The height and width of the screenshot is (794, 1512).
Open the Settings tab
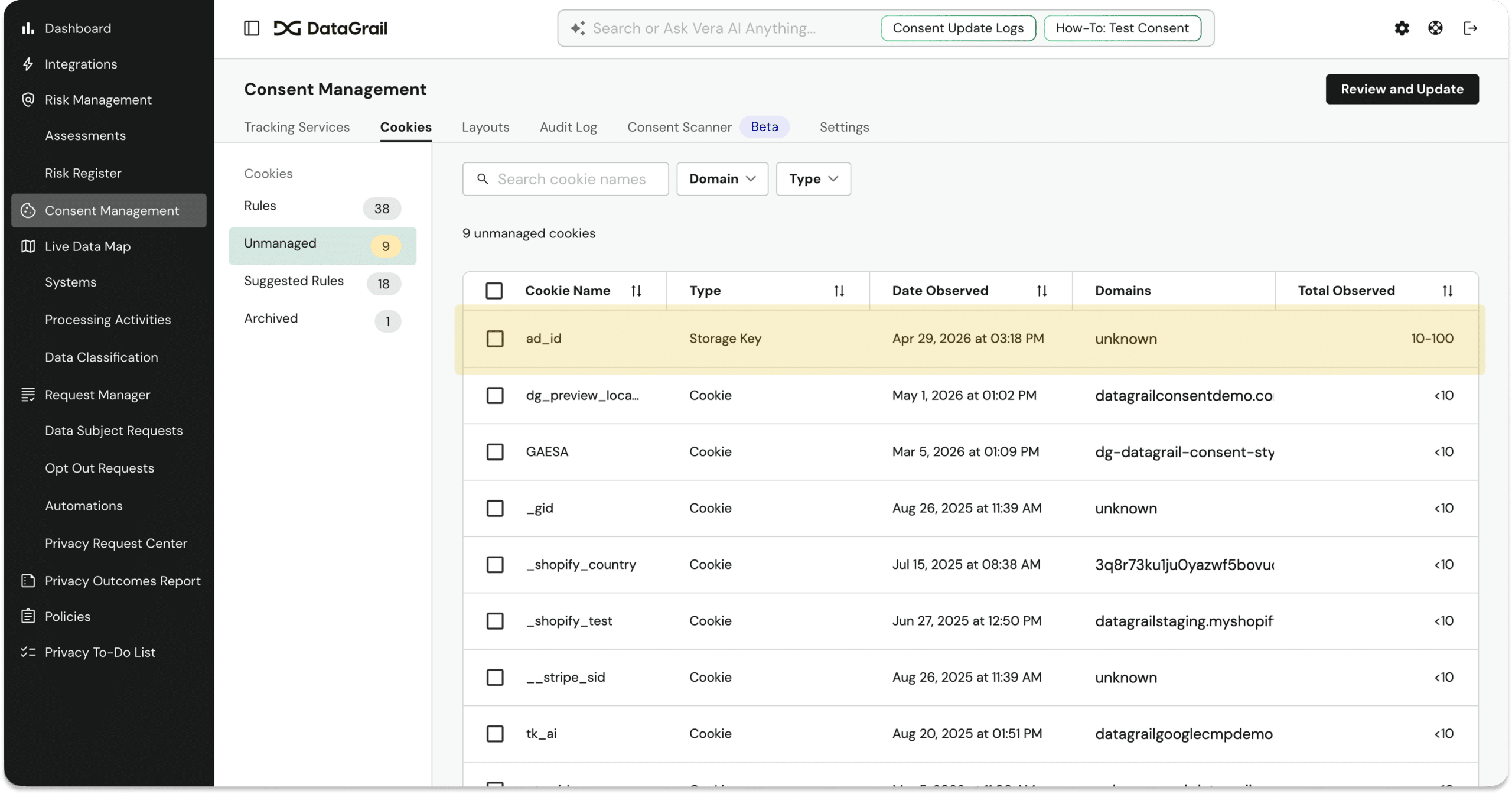point(844,127)
